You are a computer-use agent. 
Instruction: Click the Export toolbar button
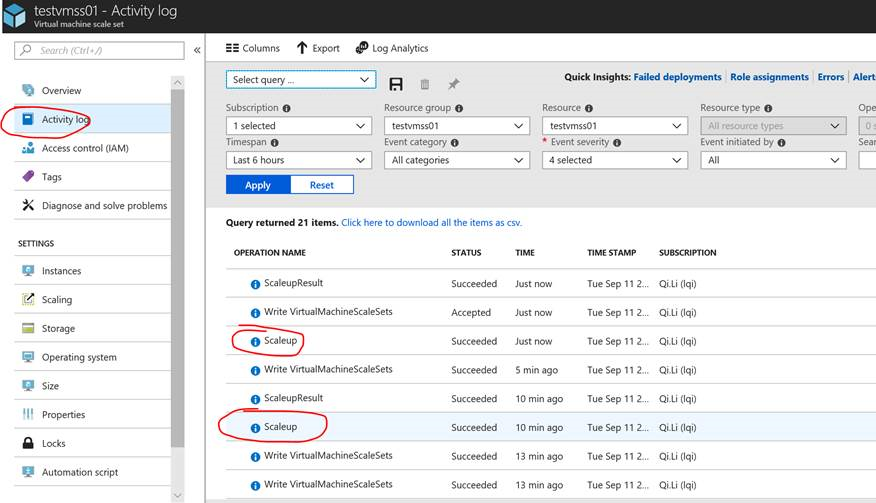pyautogui.click(x=318, y=48)
